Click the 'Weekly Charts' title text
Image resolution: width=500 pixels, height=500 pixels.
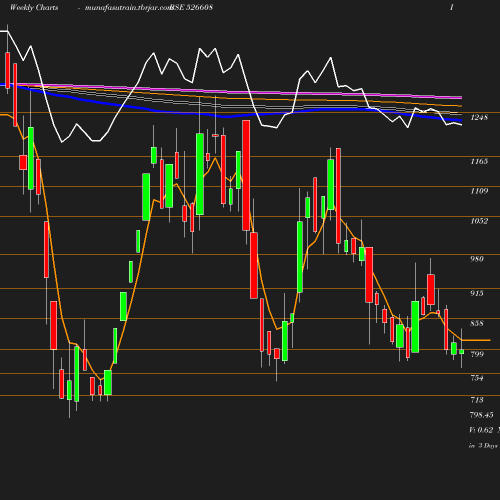[34, 8]
